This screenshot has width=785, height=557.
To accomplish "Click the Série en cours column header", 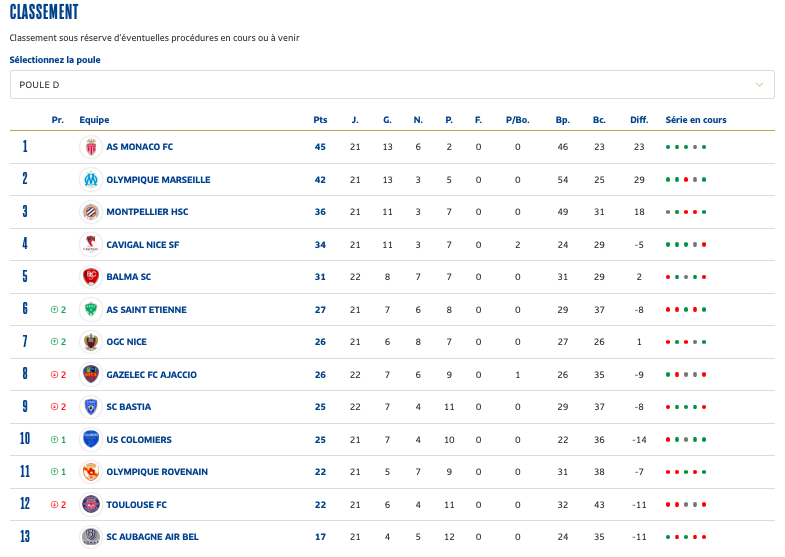I will [696, 120].
